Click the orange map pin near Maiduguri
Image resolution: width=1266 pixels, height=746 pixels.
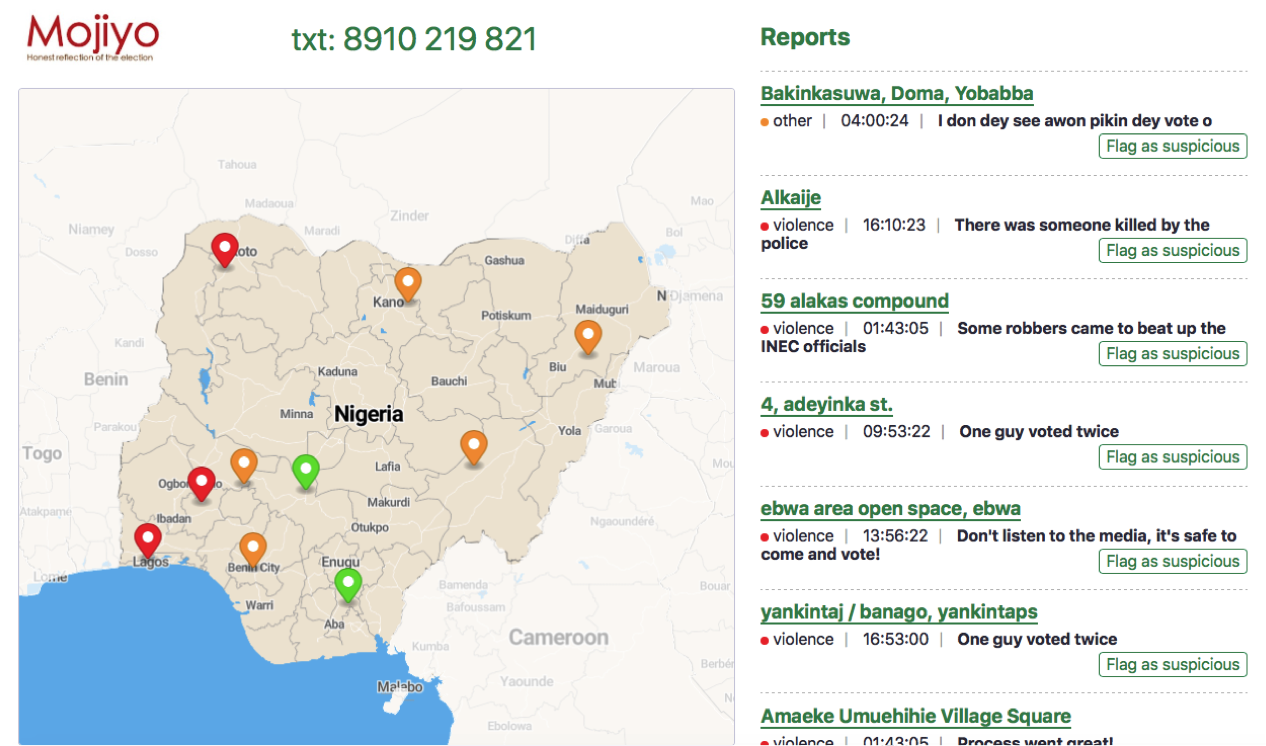point(588,338)
